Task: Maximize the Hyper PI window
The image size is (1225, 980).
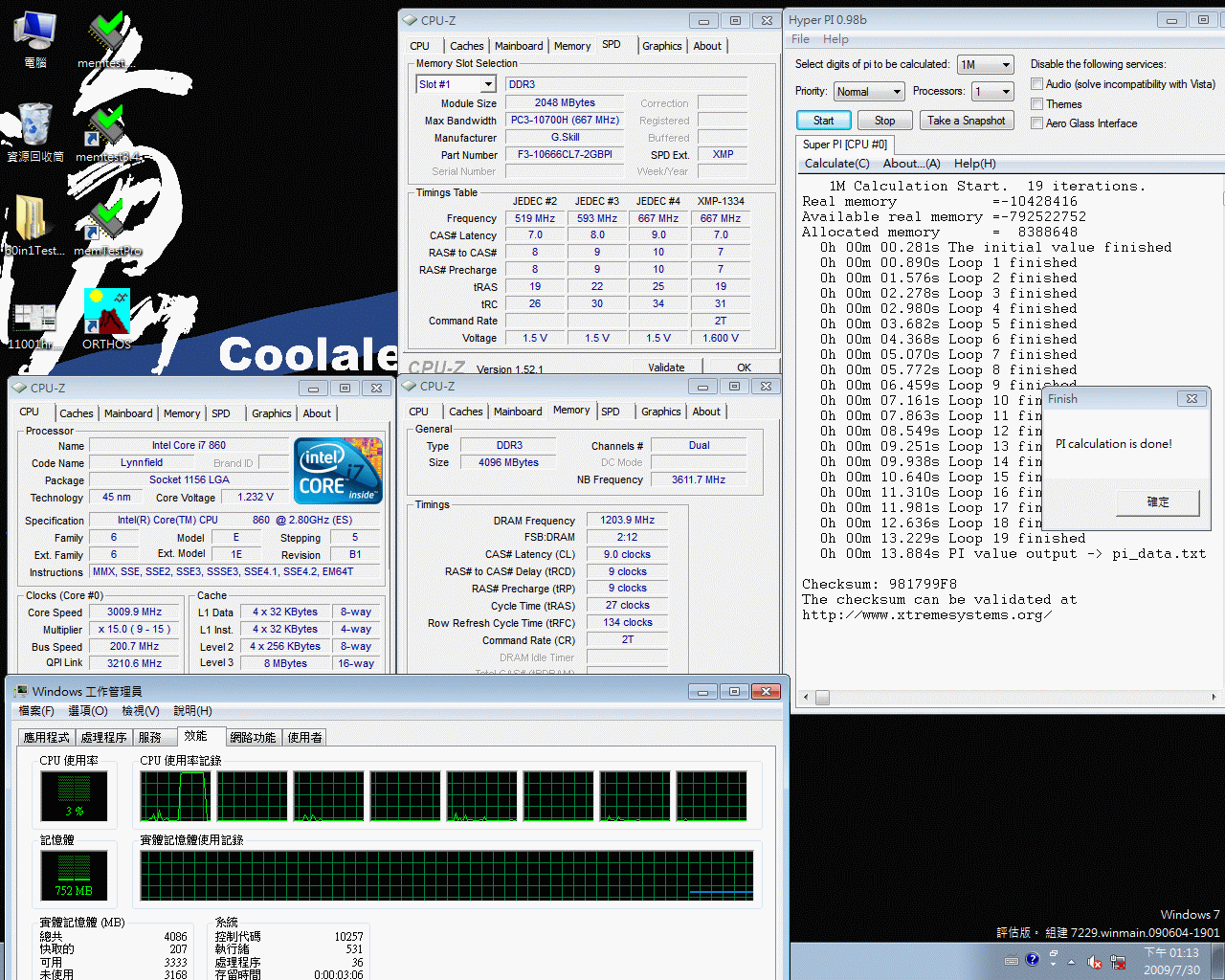Action: tap(1204, 19)
